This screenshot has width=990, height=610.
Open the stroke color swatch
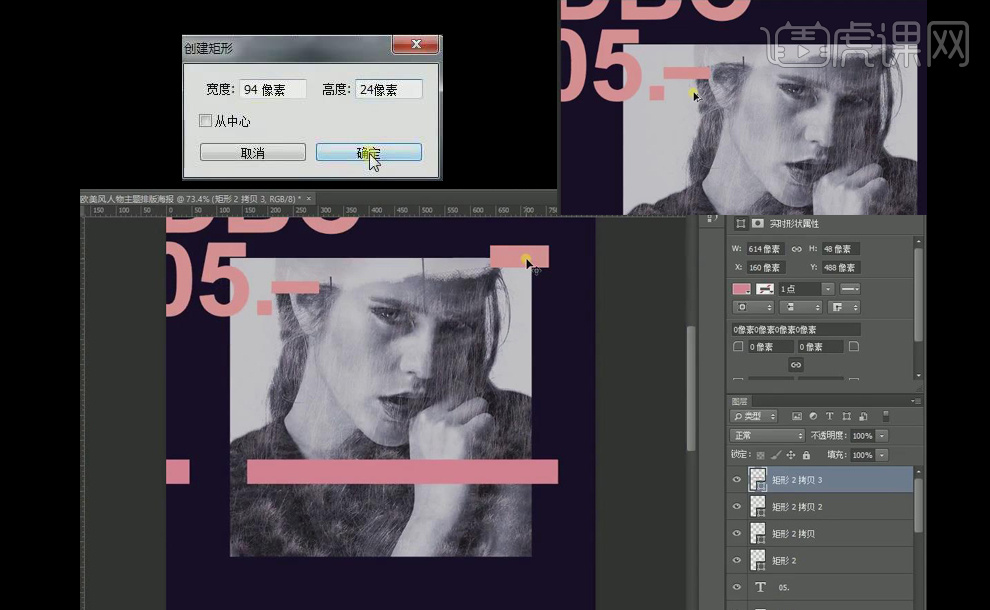[x=765, y=289]
